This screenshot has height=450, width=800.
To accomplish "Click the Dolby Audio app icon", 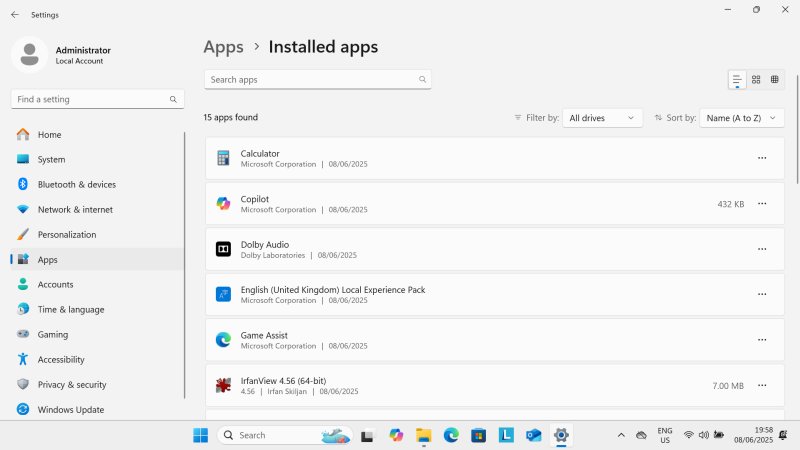I will 223,249.
